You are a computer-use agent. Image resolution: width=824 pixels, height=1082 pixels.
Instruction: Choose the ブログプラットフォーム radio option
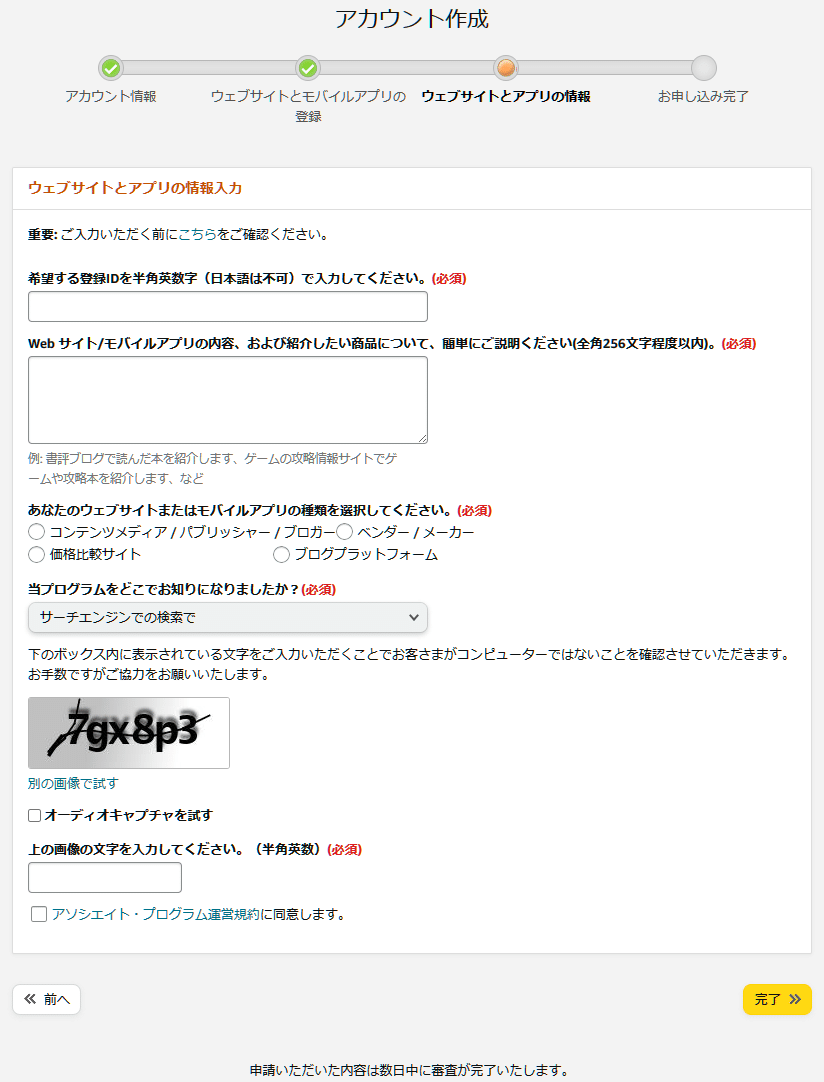pyautogui.click(x=282, y=554)
